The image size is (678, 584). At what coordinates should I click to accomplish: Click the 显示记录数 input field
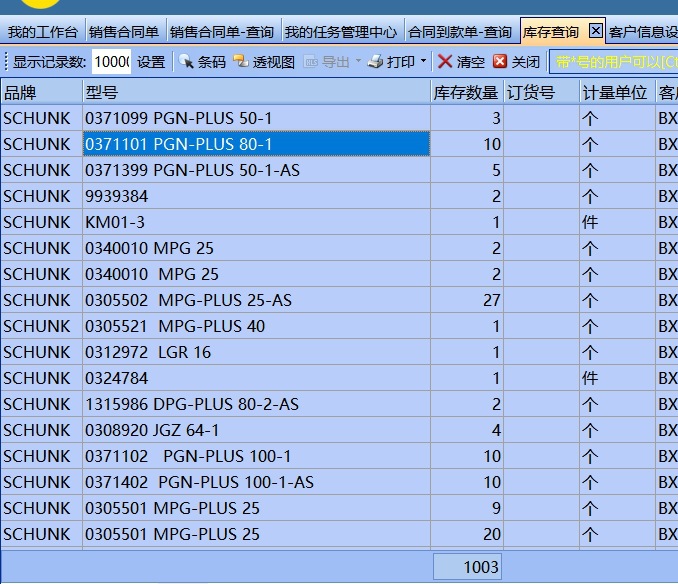pyautogui.click(x=111, y=62)
